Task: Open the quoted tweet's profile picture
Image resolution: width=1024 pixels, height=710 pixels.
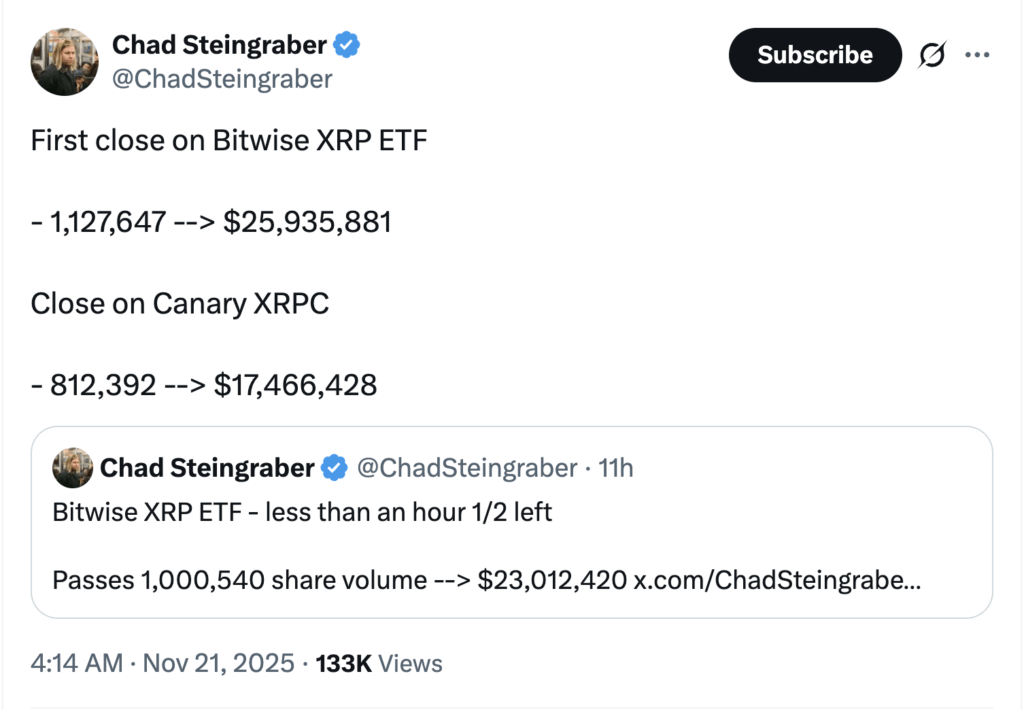Action: click(70, 467)
